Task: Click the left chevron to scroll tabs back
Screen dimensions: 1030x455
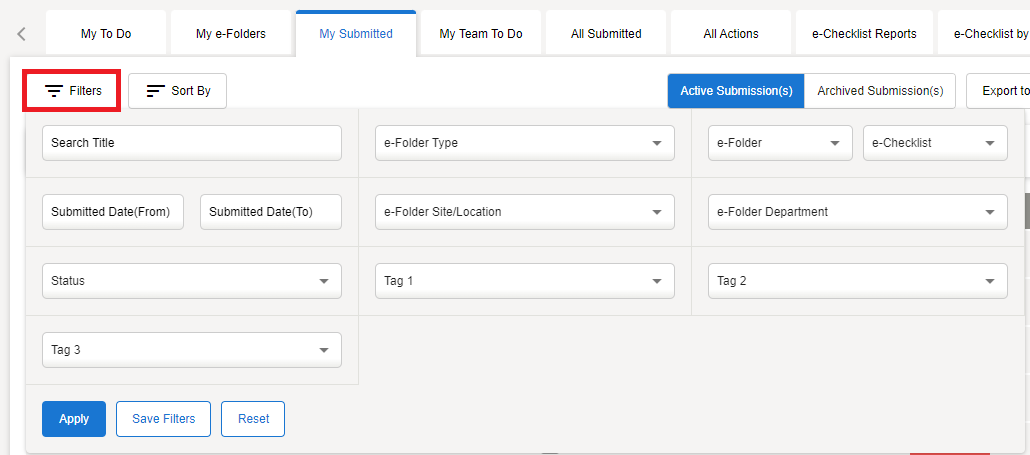Action: pyautogui.click(x=22, y=34)
